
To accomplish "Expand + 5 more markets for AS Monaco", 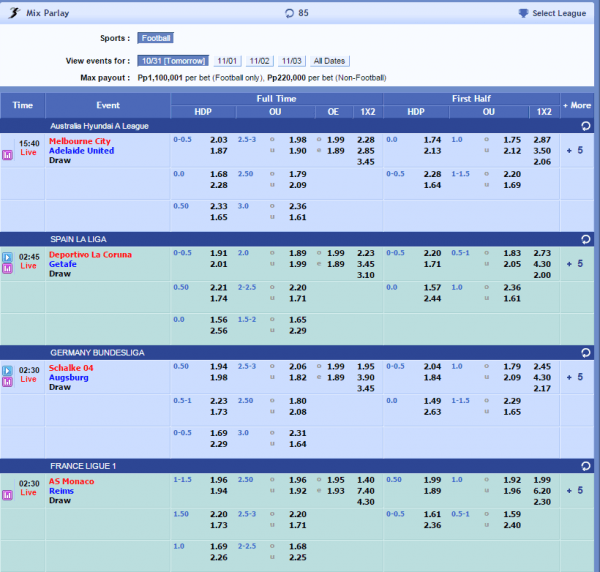I will click(575, 490).
